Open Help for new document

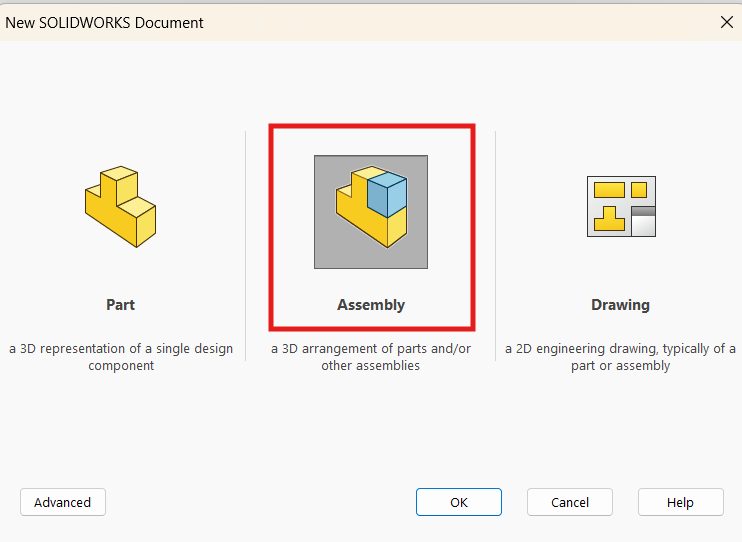click(x=680, y=502)
